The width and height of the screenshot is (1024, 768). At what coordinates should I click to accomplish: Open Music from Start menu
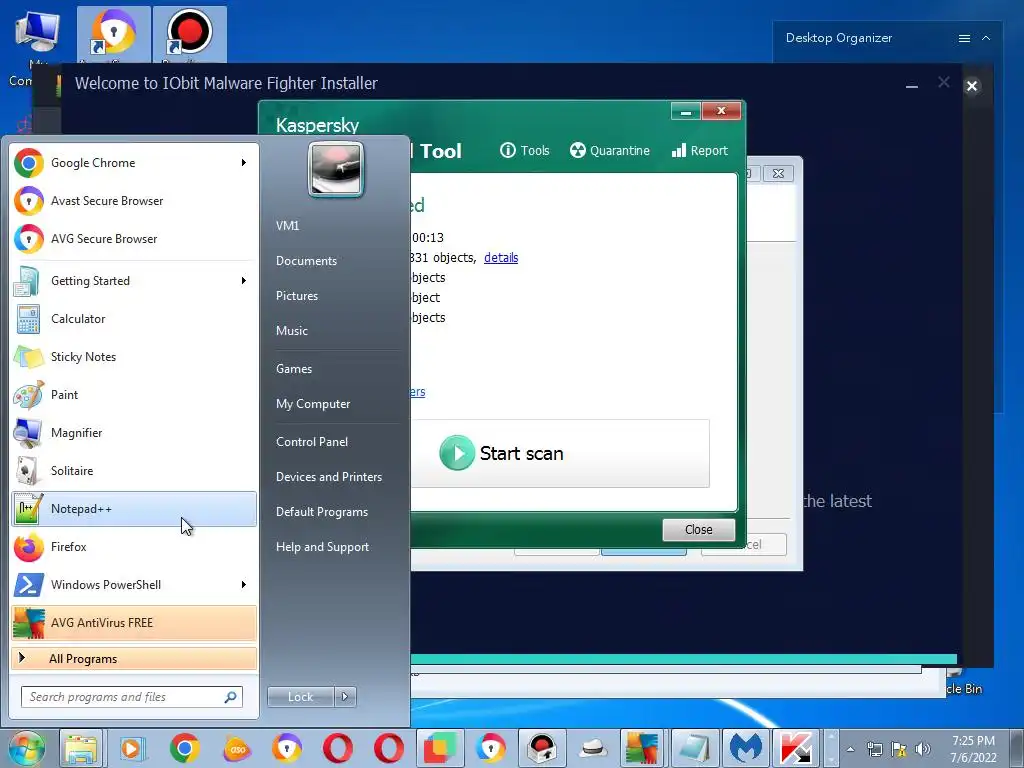click(291, 330)
